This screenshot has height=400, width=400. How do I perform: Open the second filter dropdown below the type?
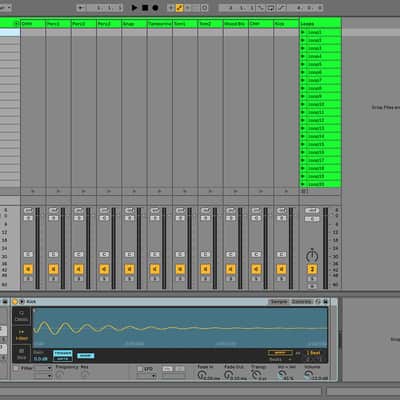[x=43, y=376]
